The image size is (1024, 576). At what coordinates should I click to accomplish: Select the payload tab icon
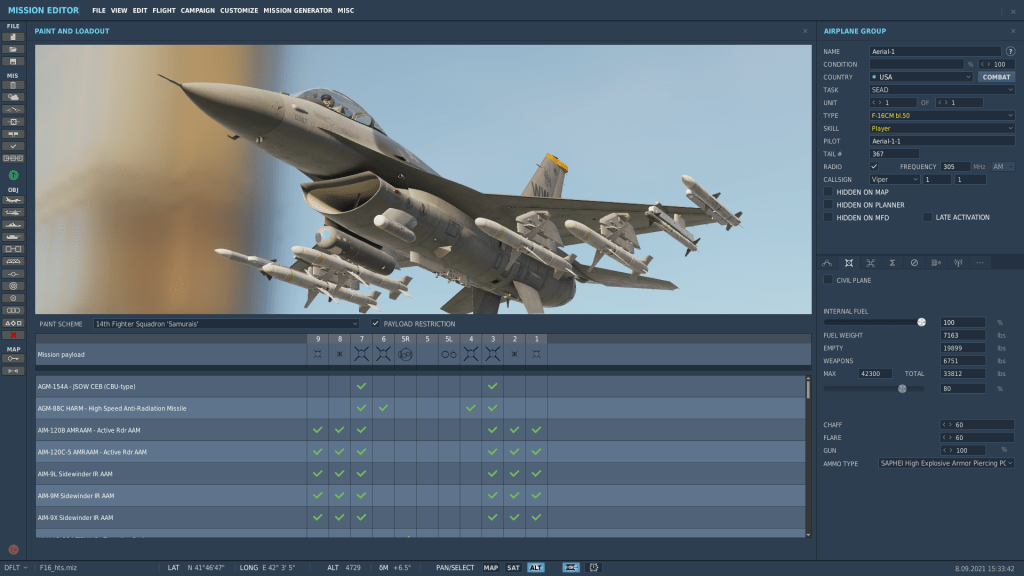849,263
